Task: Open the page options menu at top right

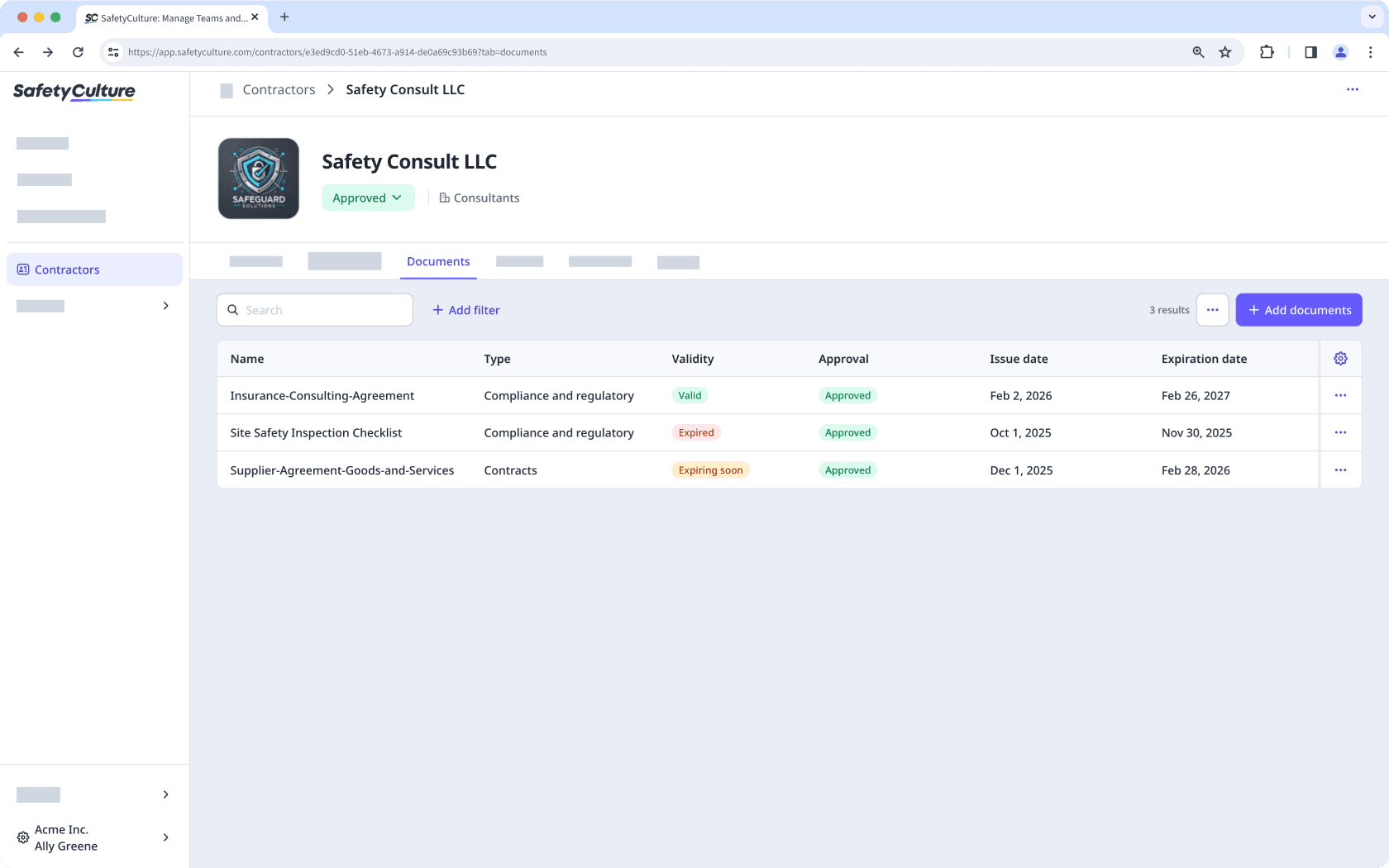Action: pos(1353,89)
